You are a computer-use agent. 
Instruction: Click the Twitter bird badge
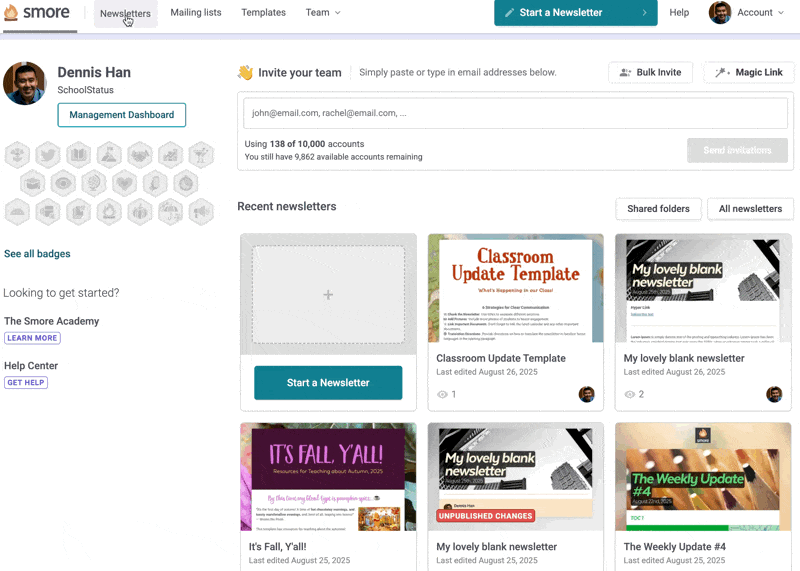click(47, 154)
